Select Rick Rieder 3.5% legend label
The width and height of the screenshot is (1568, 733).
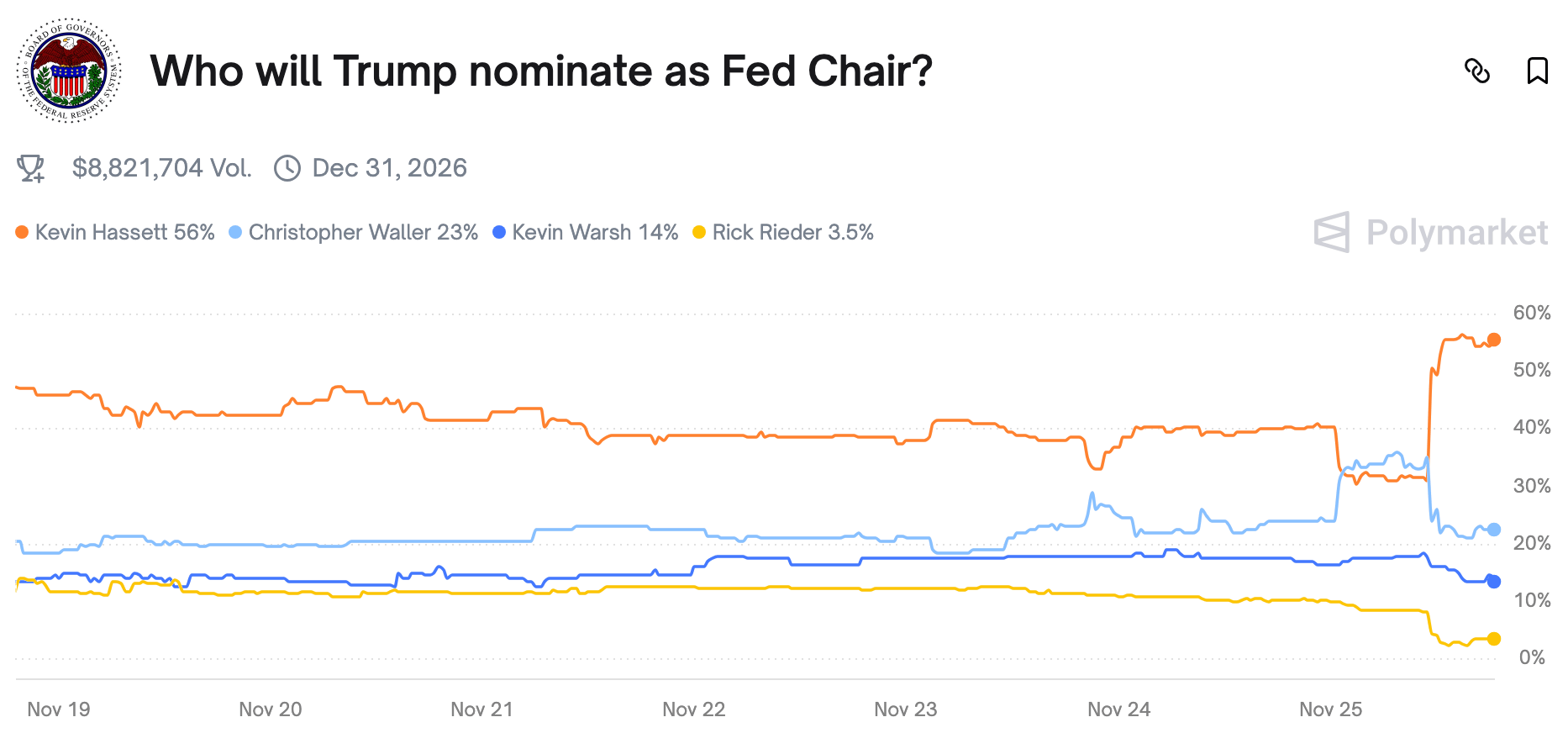792,232
